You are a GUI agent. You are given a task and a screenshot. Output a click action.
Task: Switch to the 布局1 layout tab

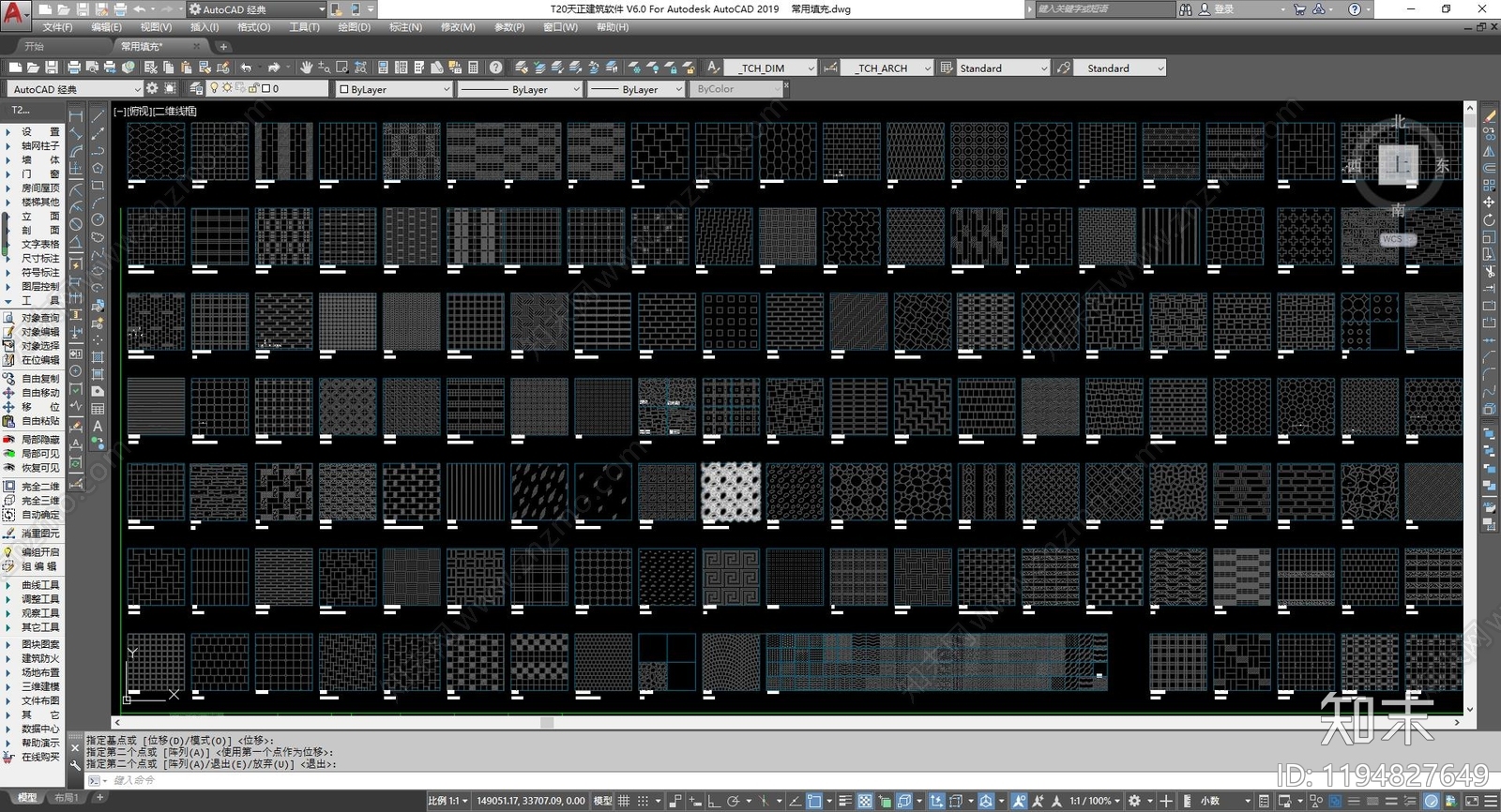[x=66, y=798]
